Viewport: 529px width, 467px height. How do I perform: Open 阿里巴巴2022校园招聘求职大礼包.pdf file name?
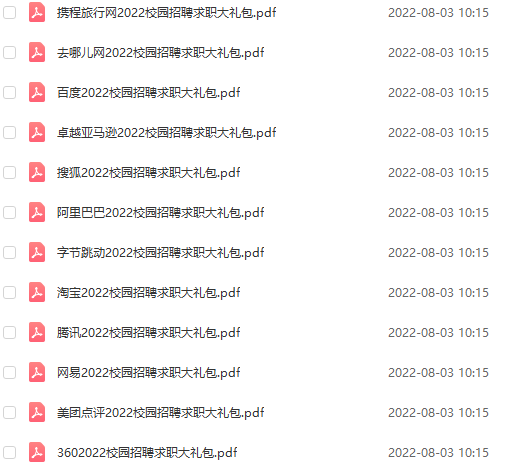[160, 213]
